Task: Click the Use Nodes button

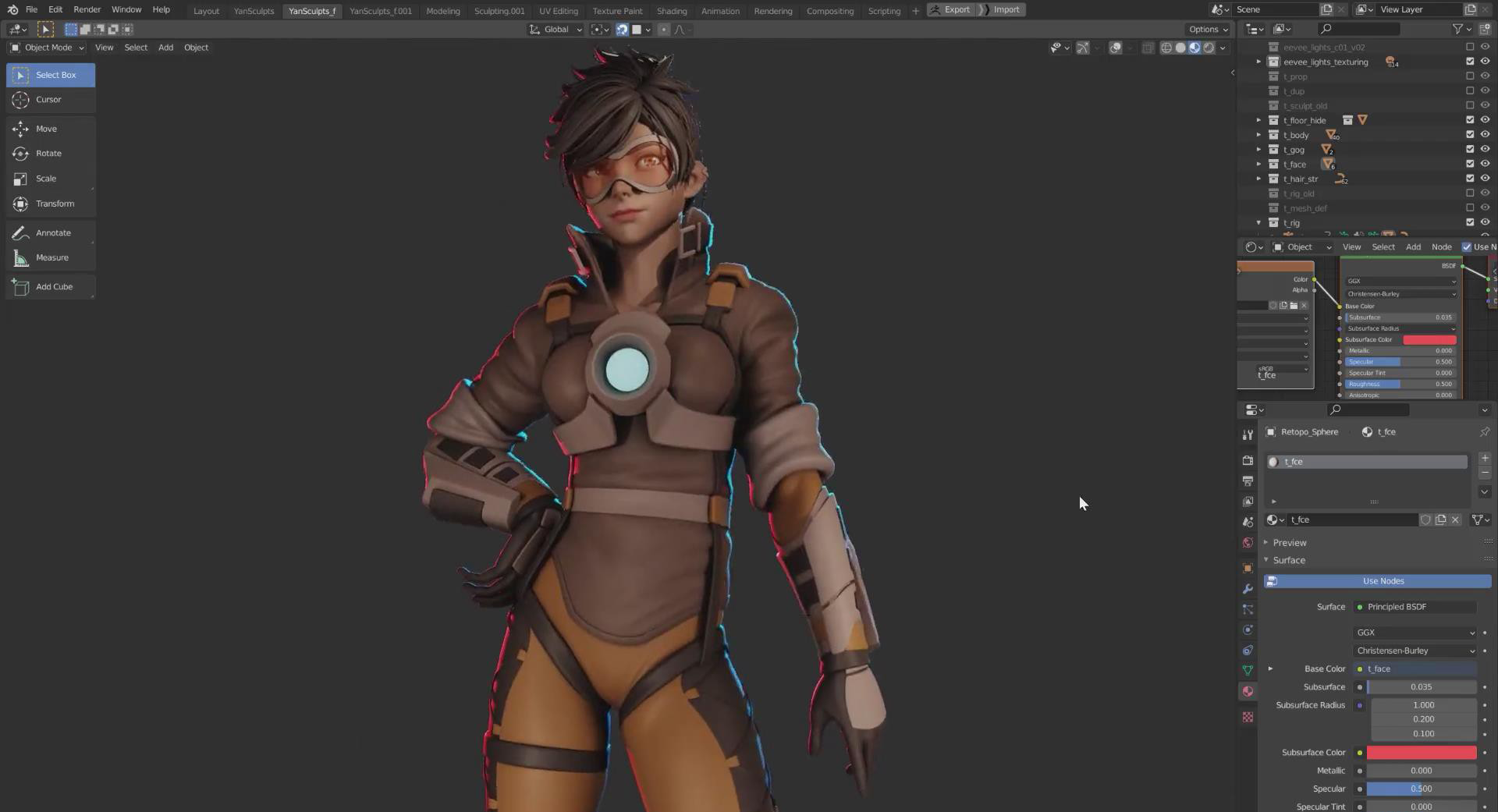Action: (1378, 581)
